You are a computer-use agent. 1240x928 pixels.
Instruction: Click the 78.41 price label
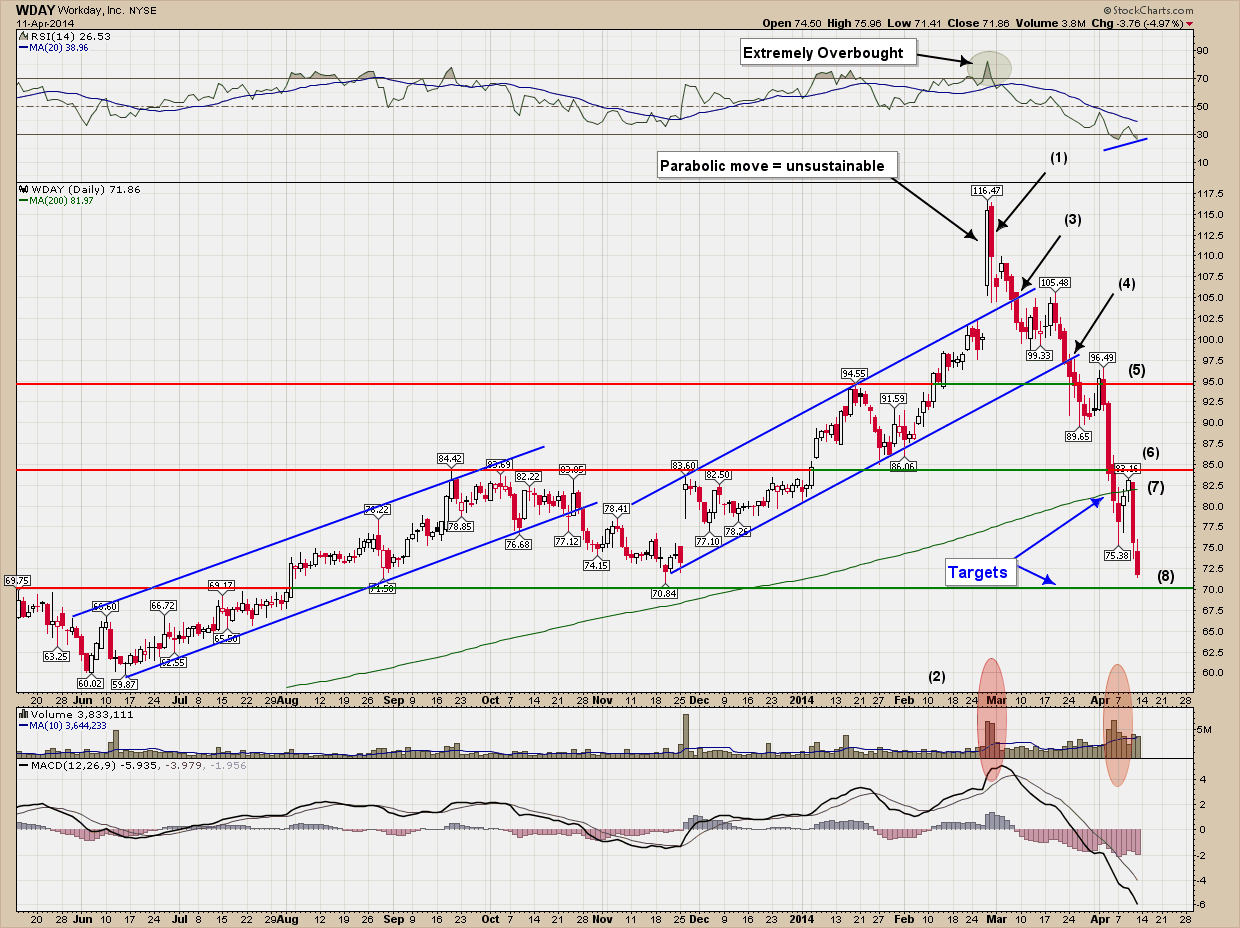click(x=614, y=508)
